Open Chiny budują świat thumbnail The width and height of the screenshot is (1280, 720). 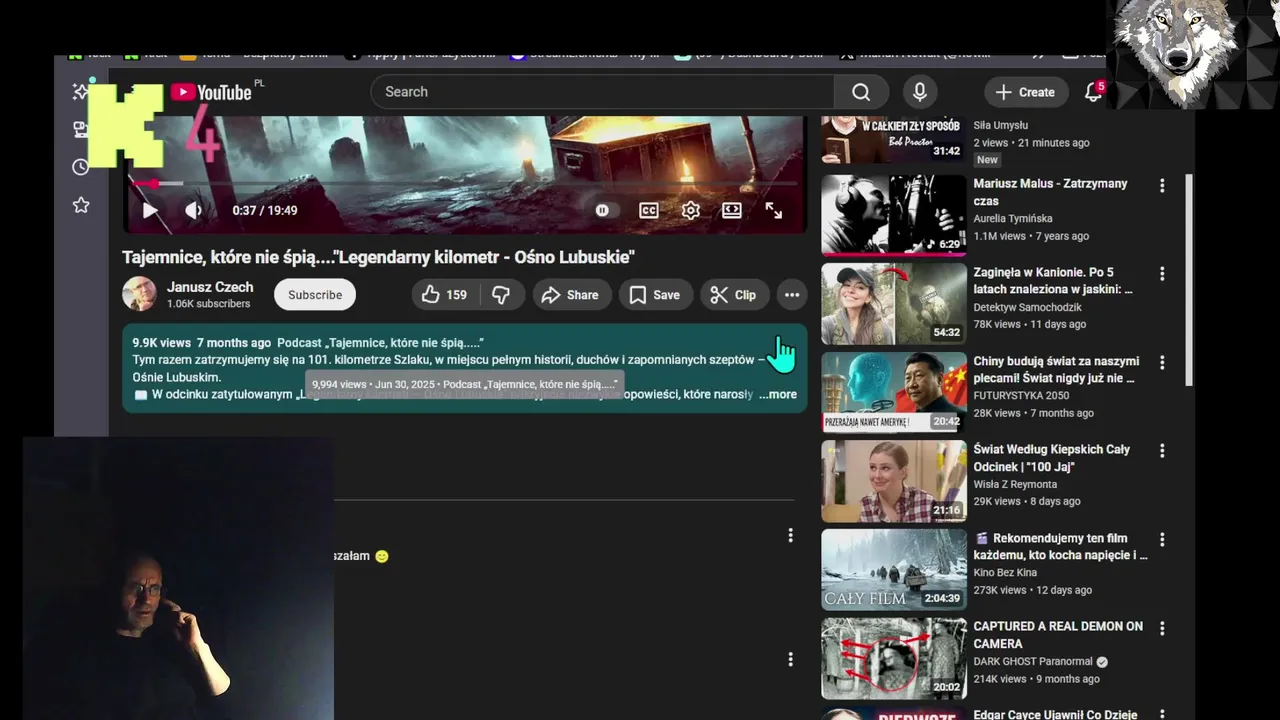pyautogui.click(x=894, y=392)
